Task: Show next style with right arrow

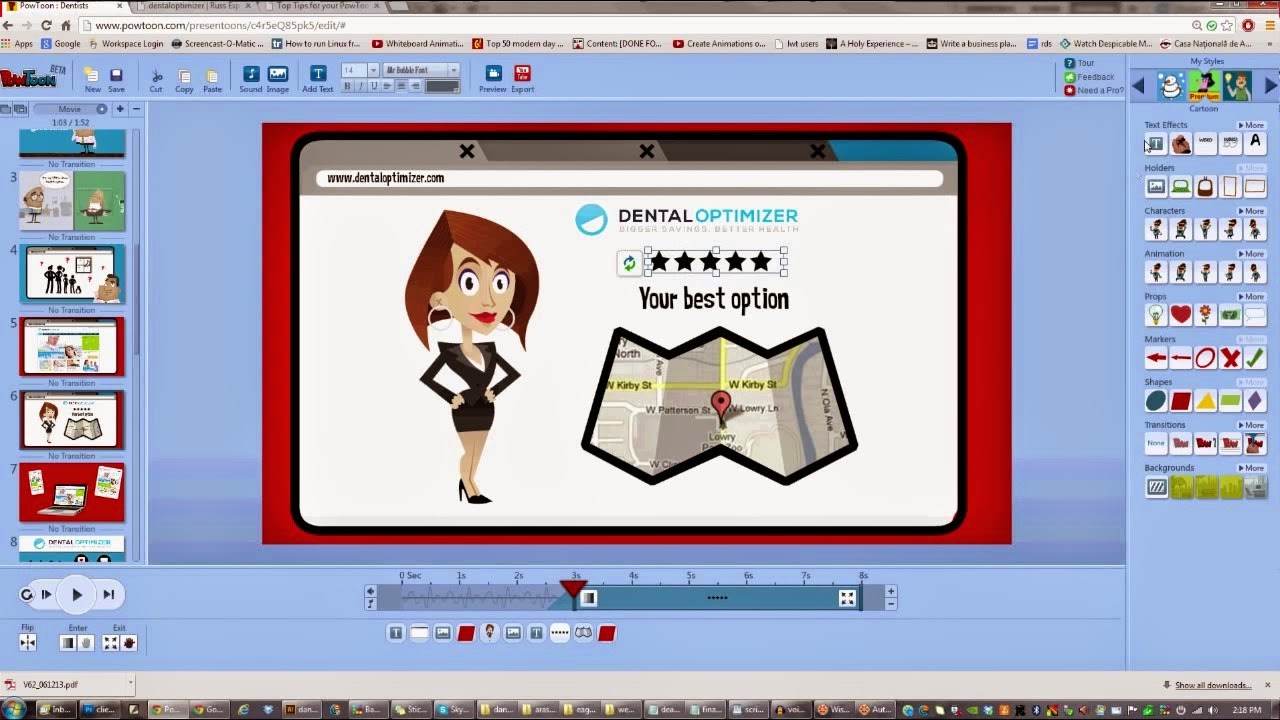Action: tap(1271, 87)
